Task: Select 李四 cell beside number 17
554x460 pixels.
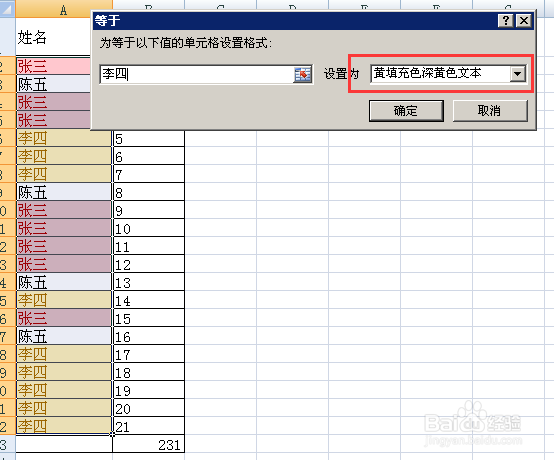Action: coord(64,354)
